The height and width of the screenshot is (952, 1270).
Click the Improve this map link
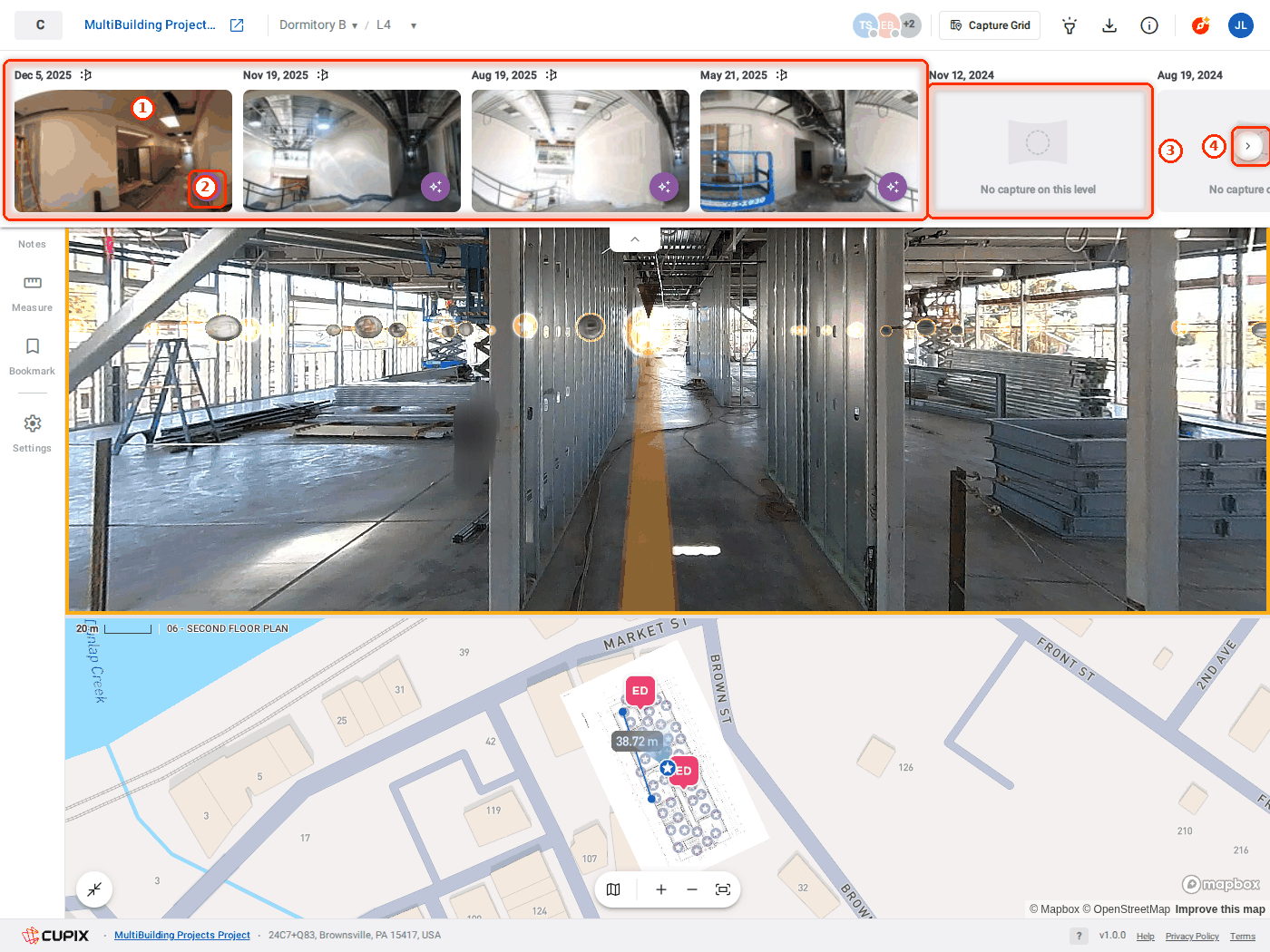click(1220, 909)
